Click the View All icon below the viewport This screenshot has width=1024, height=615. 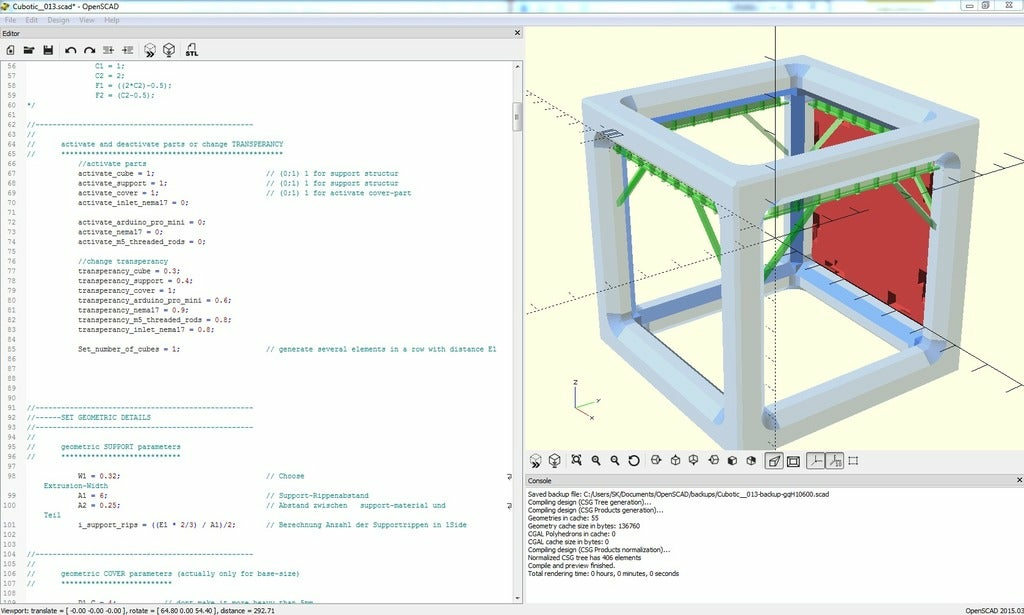tap(577, 461)
